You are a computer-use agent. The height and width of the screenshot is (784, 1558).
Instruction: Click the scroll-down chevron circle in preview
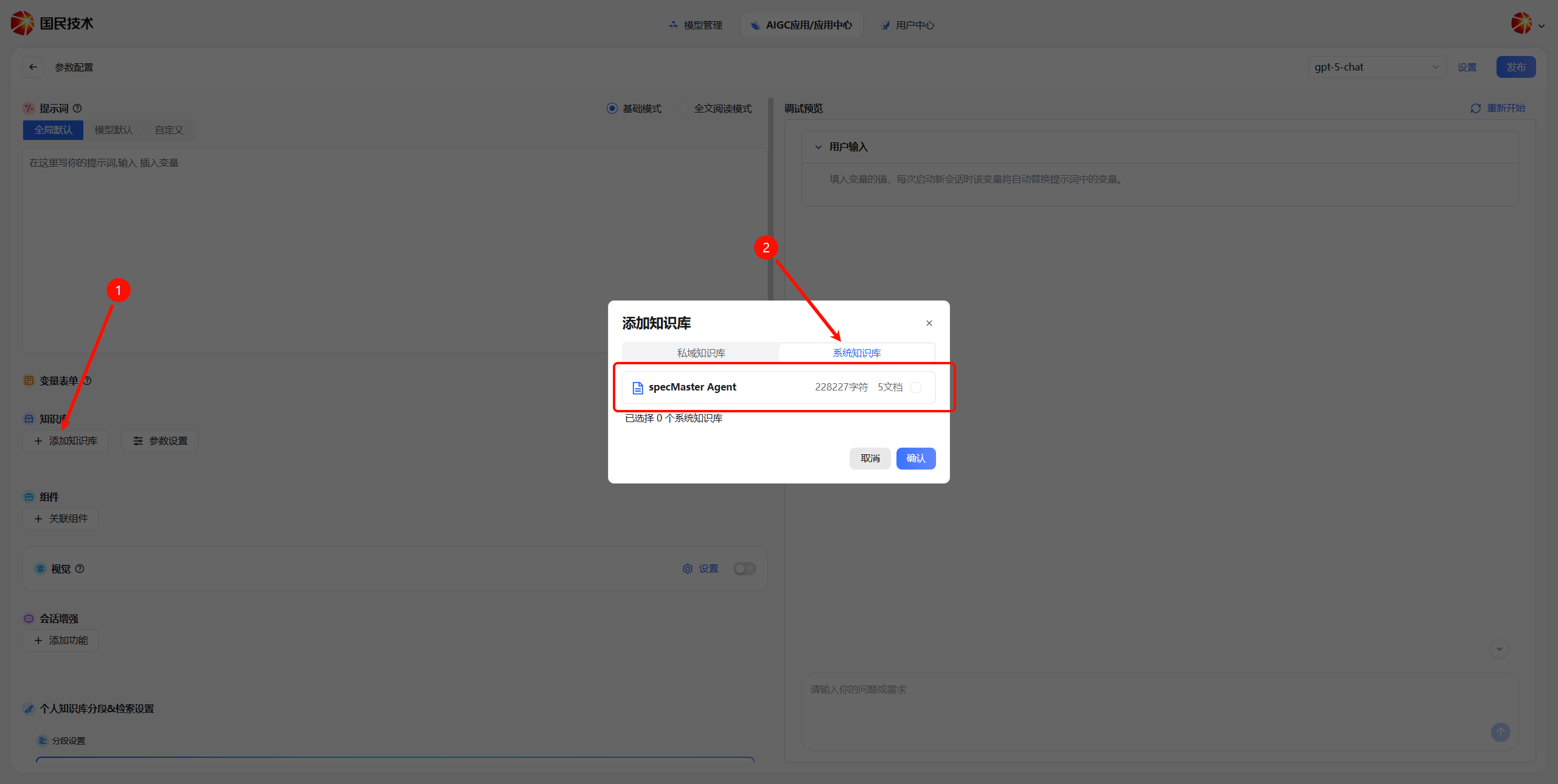1499,649
